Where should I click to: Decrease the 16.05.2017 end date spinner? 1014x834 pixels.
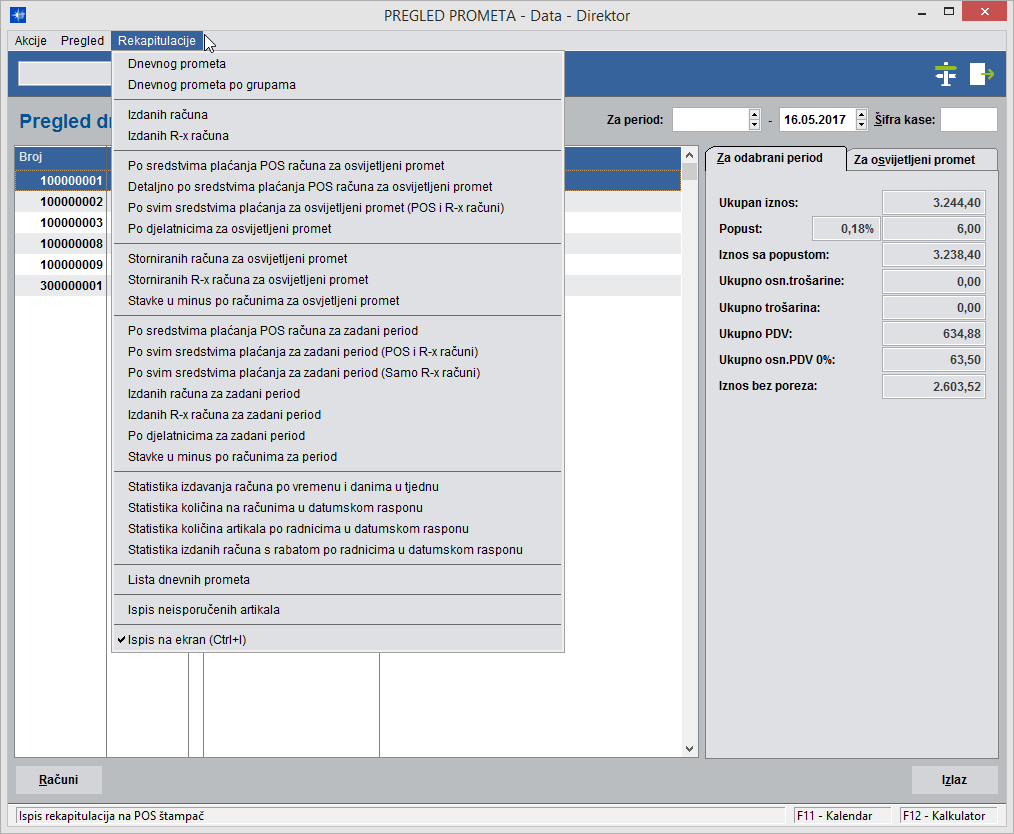pyautogui.click(x=861, y=125)
